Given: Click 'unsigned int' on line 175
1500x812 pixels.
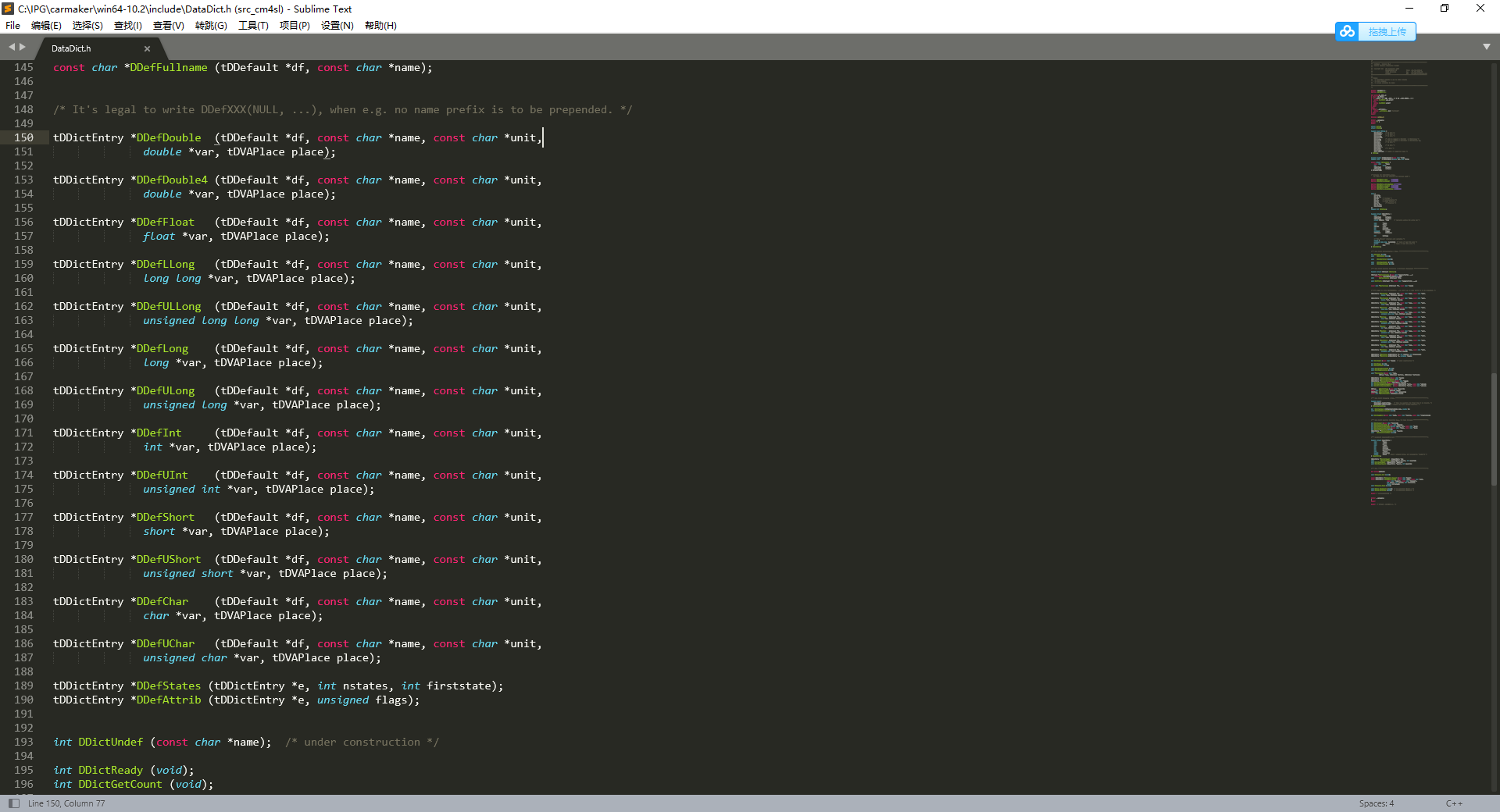Looking at the screenshot, I should pos(182,490).
